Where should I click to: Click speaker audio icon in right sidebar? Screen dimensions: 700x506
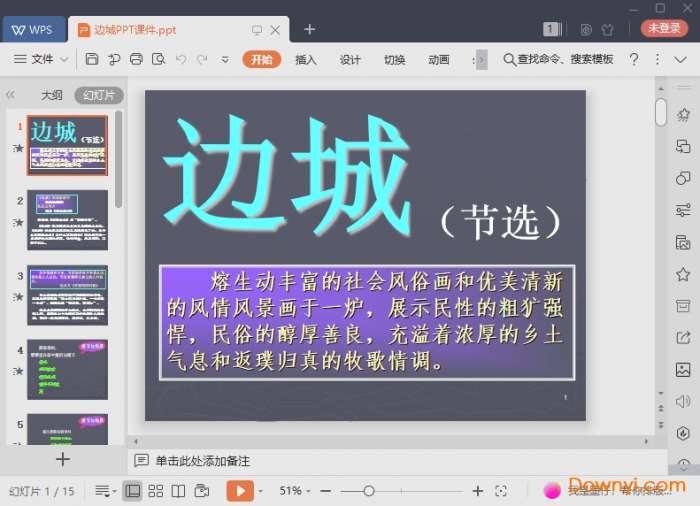683,401
